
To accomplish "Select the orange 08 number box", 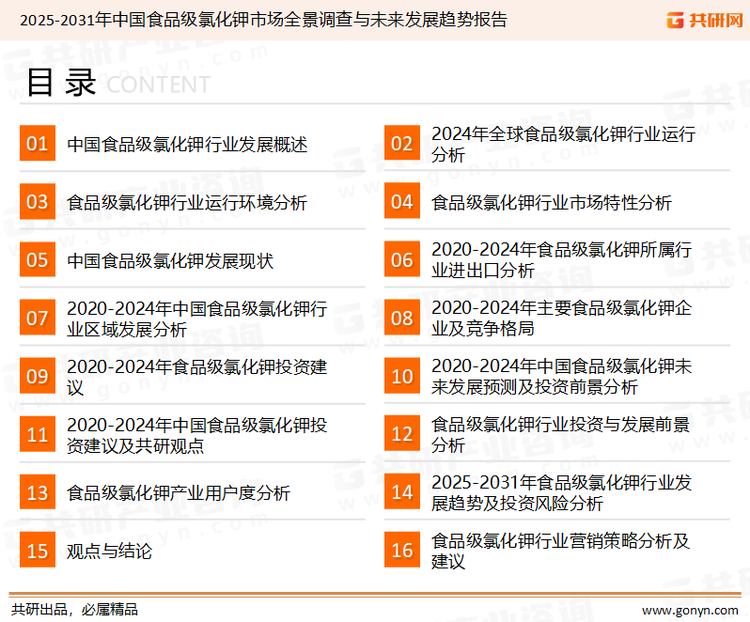I will (402, 318).
